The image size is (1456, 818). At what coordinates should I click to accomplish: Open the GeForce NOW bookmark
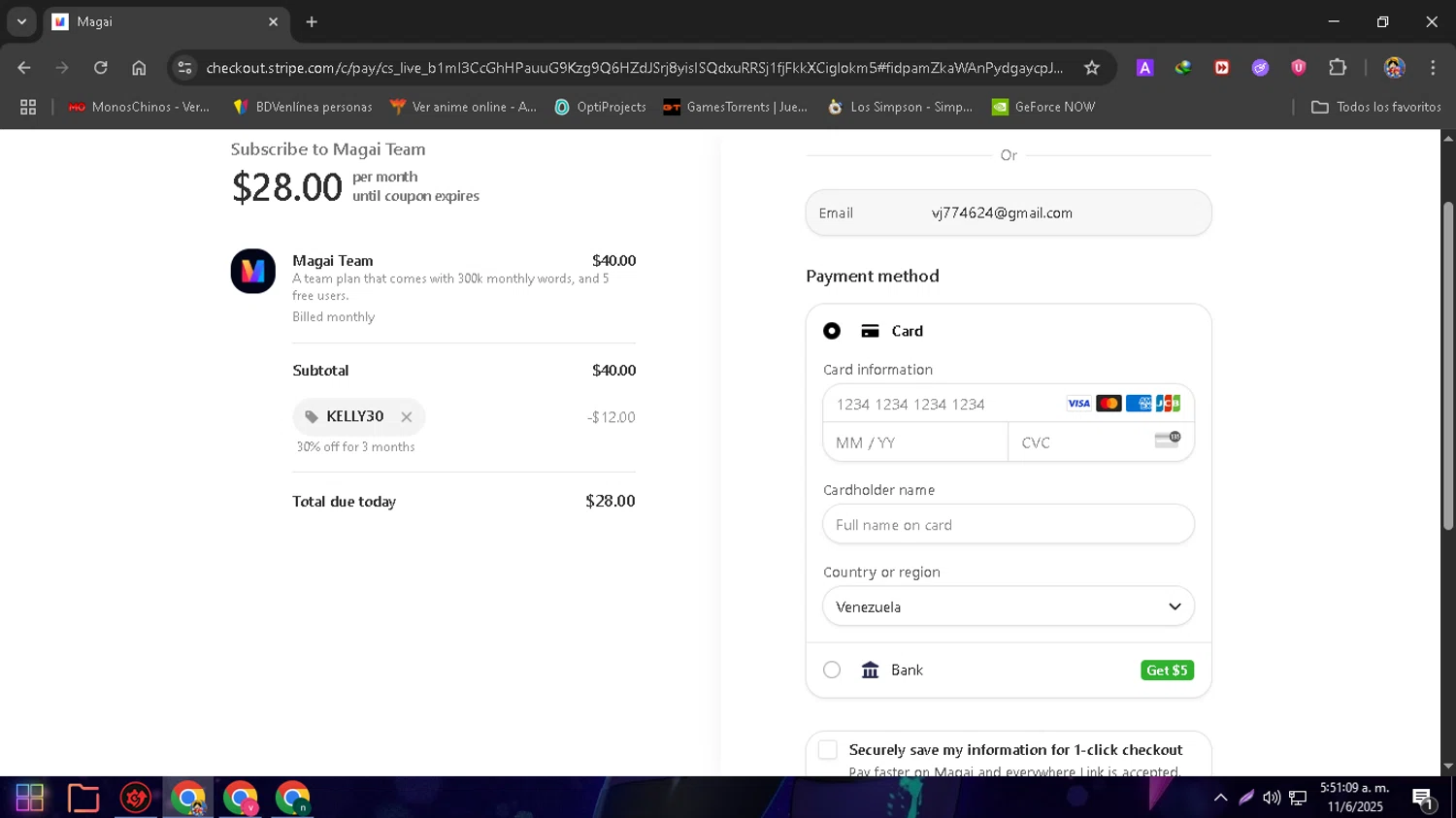[x=1043, y=107]
